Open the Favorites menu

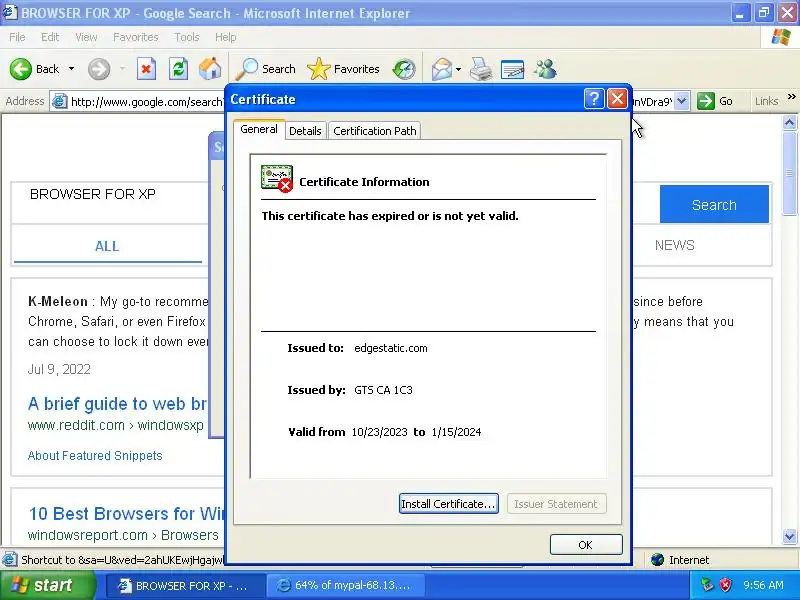(x=136, y=37)
